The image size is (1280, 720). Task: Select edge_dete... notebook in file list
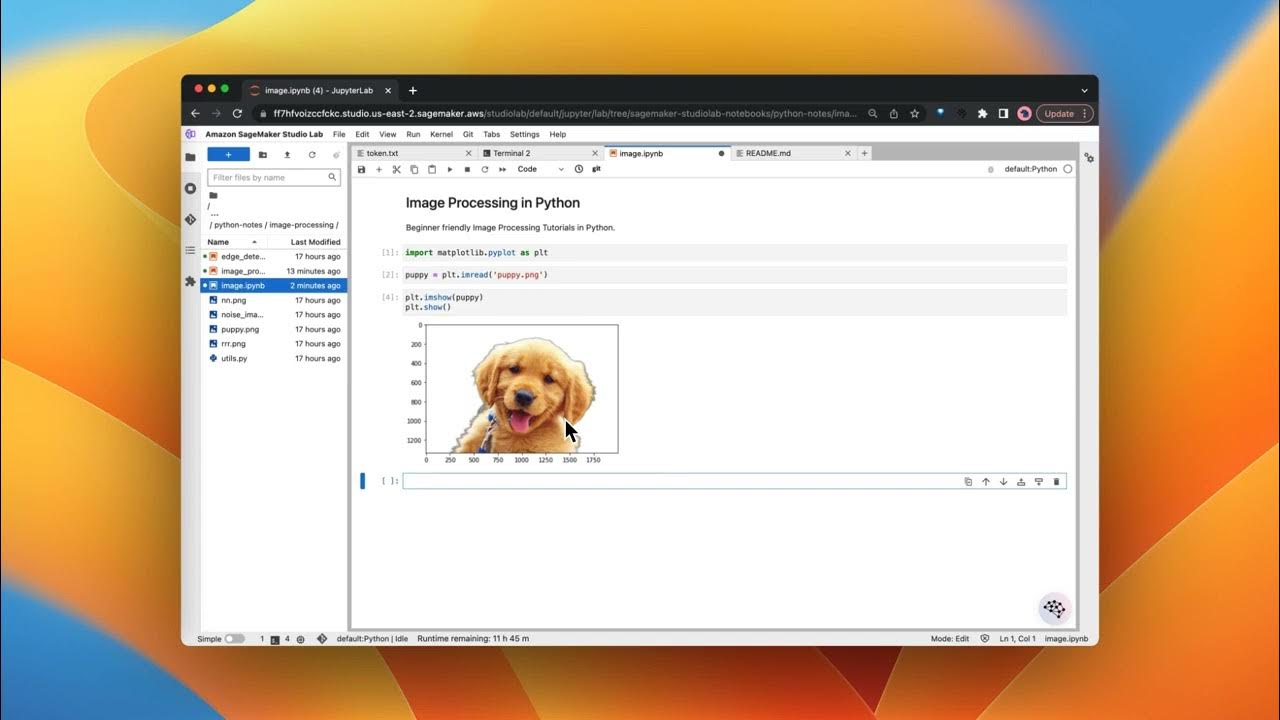pos(274,257)
